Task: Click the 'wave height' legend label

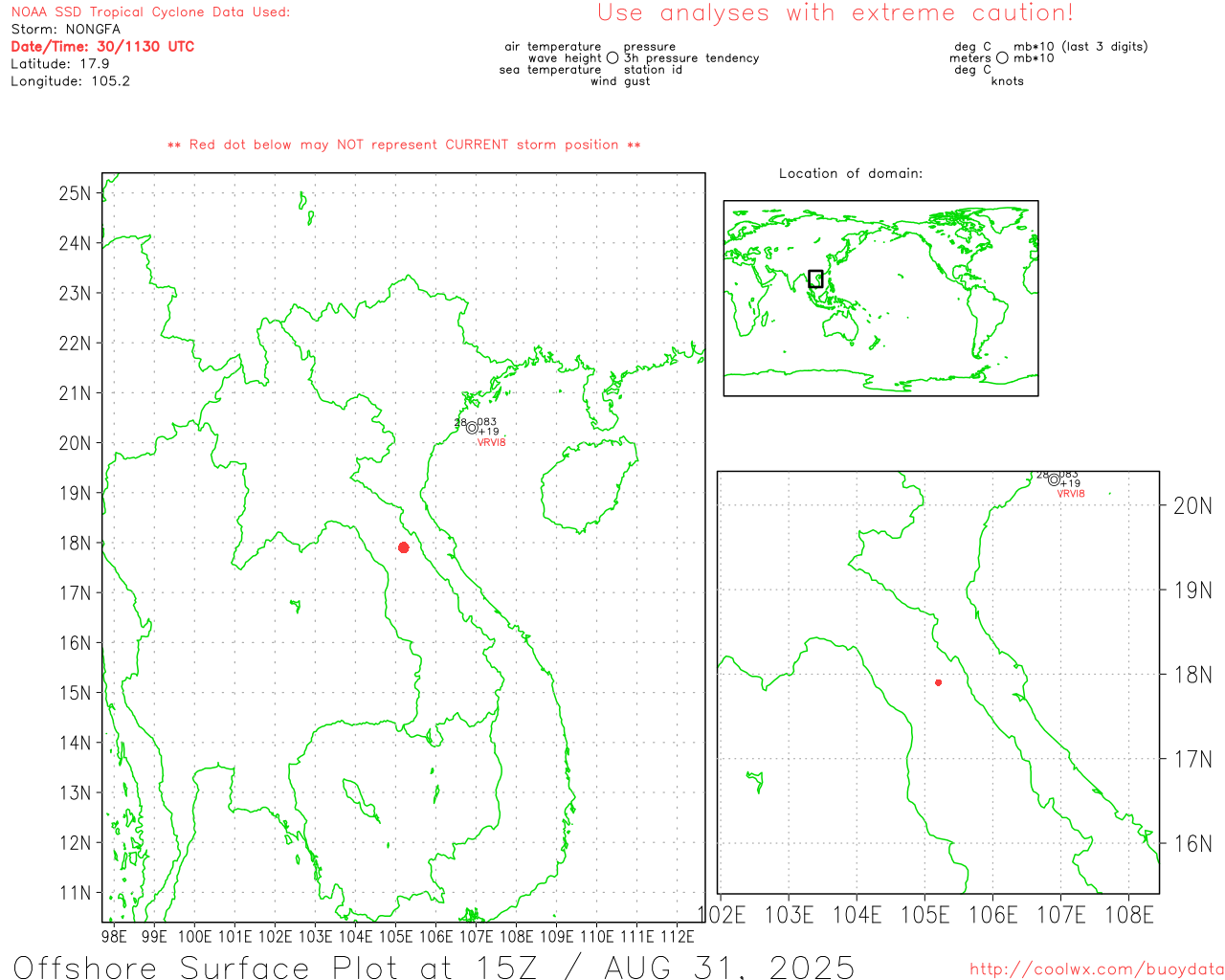Action: [x=565, y=58]
